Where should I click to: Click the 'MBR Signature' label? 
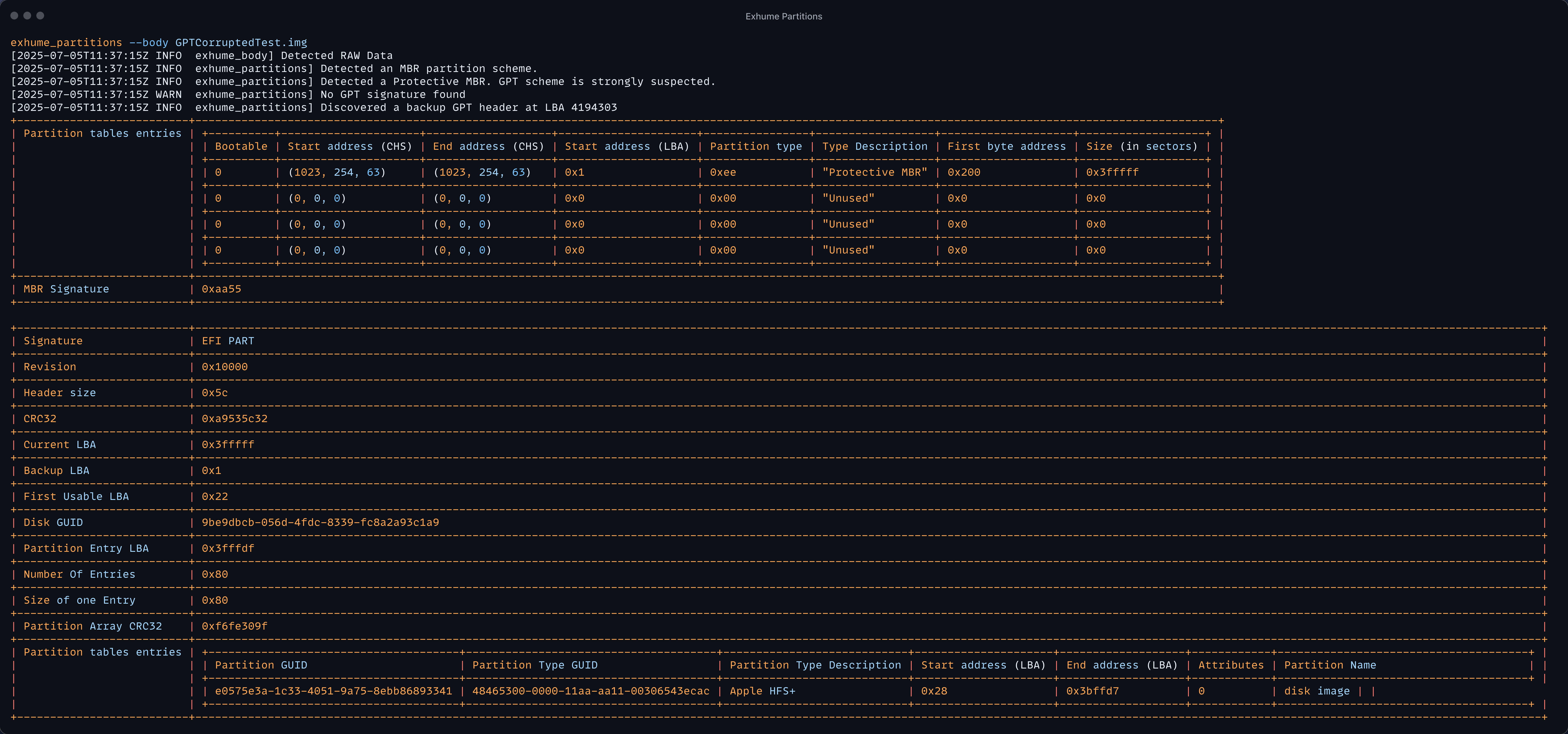click(x=66, y=289)
